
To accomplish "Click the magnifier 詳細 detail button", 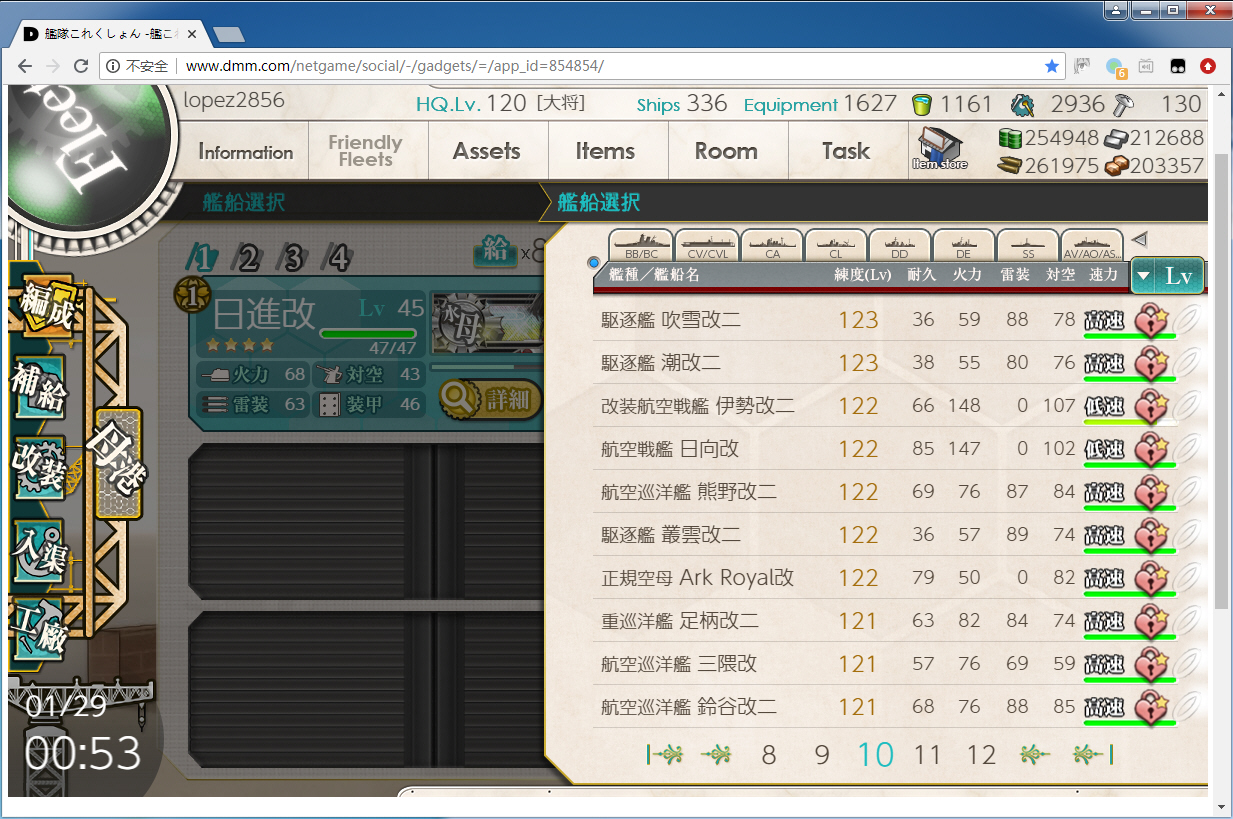I will pos(490,400).
